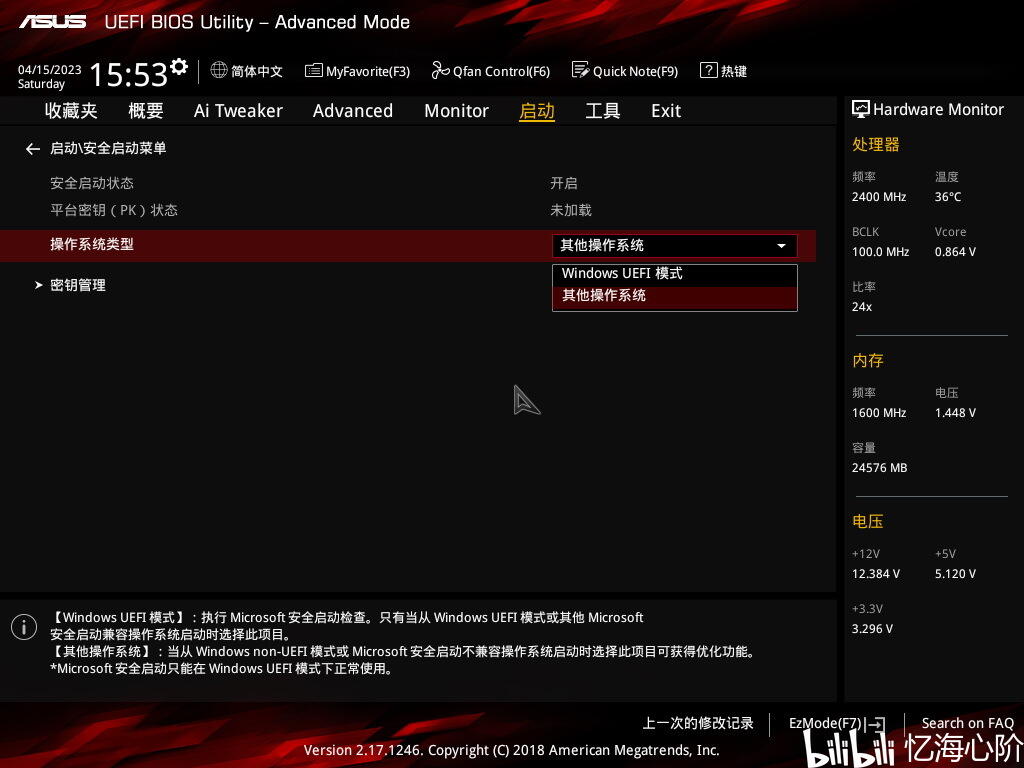
Task: Click 平台密钥（PK）状态 label
Action: tap(114, 210)
